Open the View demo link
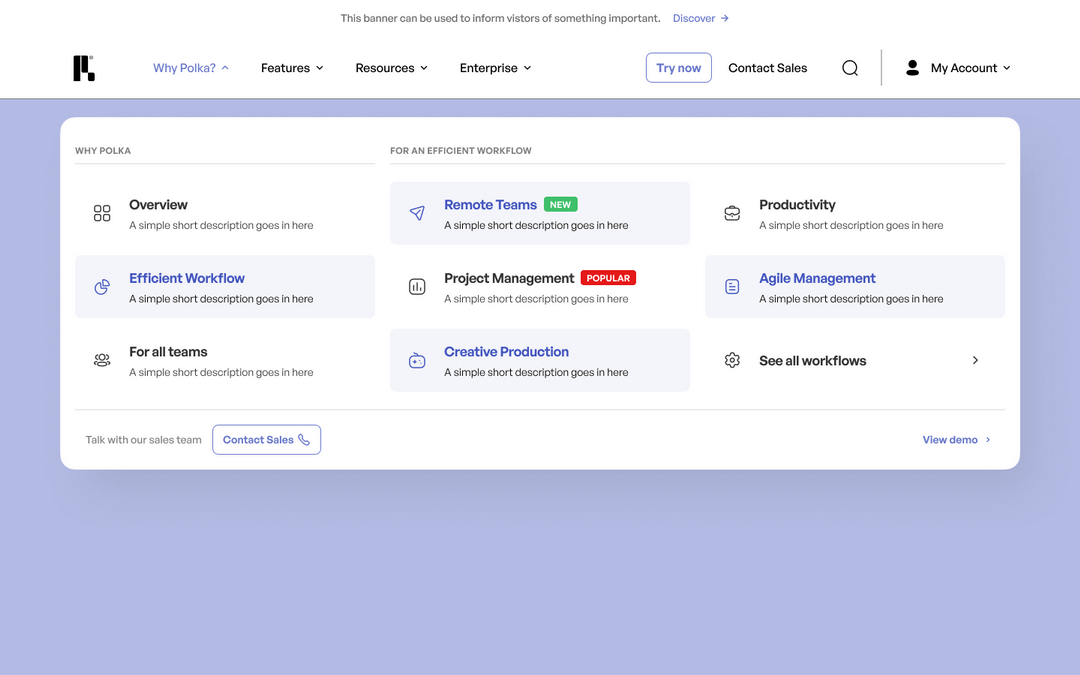The height and width of the screenshot is (675, 1080). (950, 439)
